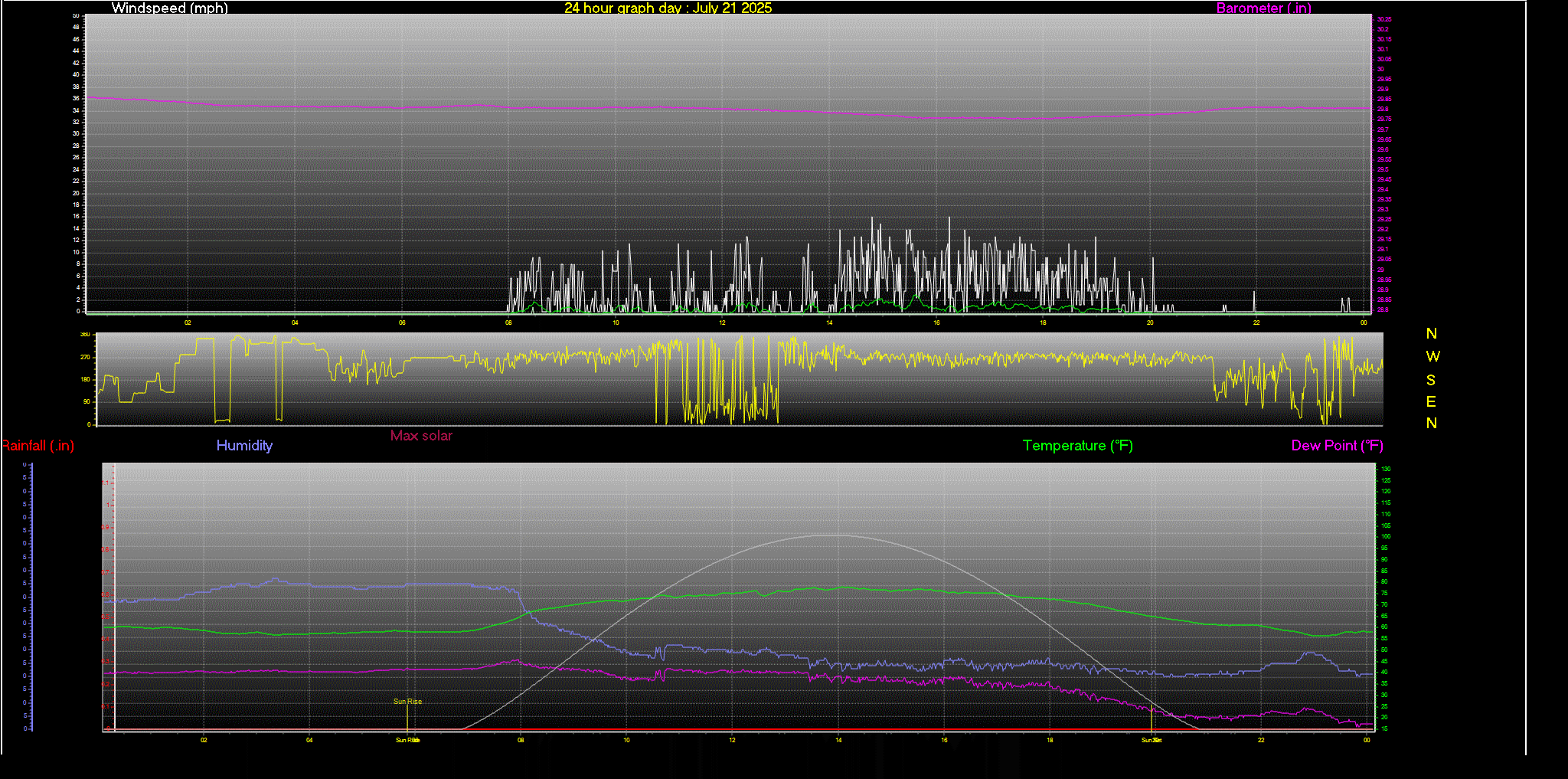
Task: Click hour '12' on the temperature chart axis
Action: pos(733,740)
